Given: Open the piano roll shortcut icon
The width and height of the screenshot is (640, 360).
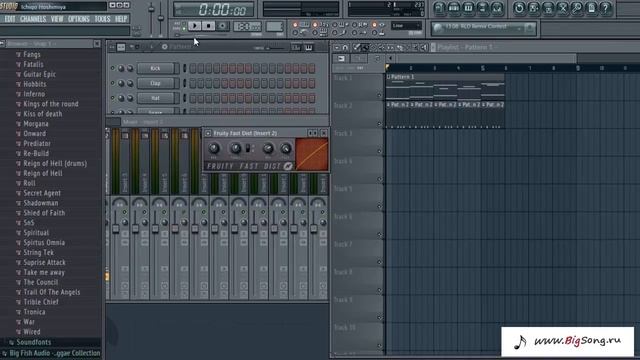Looking at the screenshot, I should click(468, 8).
